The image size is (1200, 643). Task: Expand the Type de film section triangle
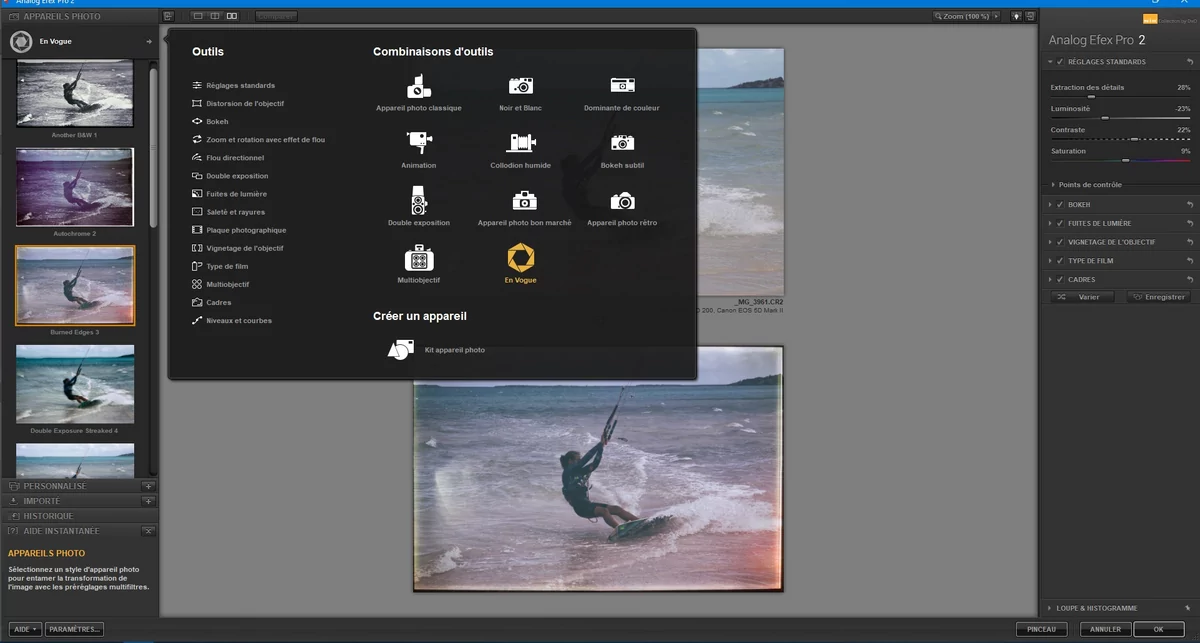coord(1050,261)
